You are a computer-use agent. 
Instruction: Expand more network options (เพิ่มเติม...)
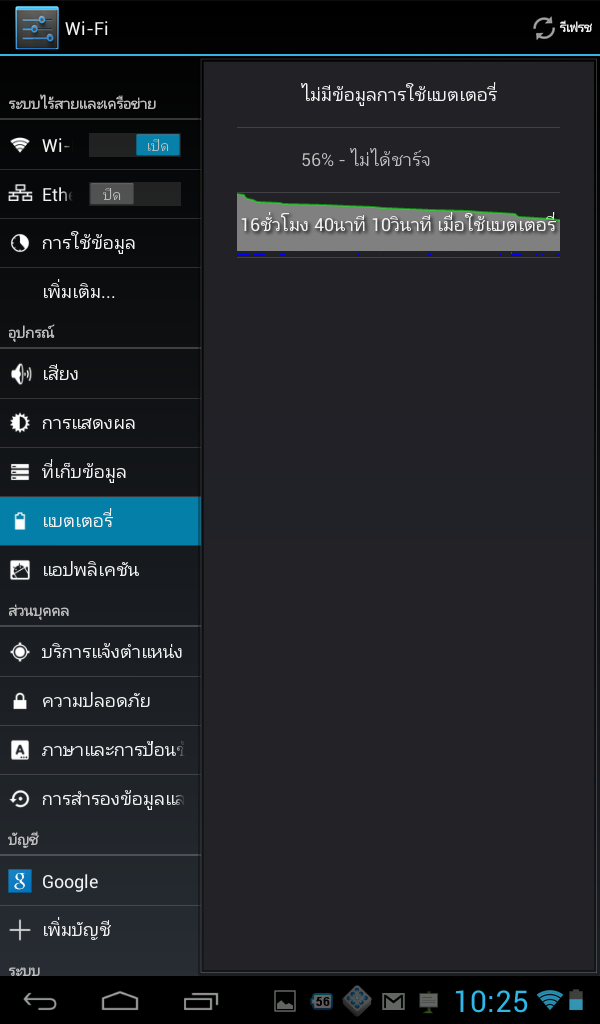100,292
